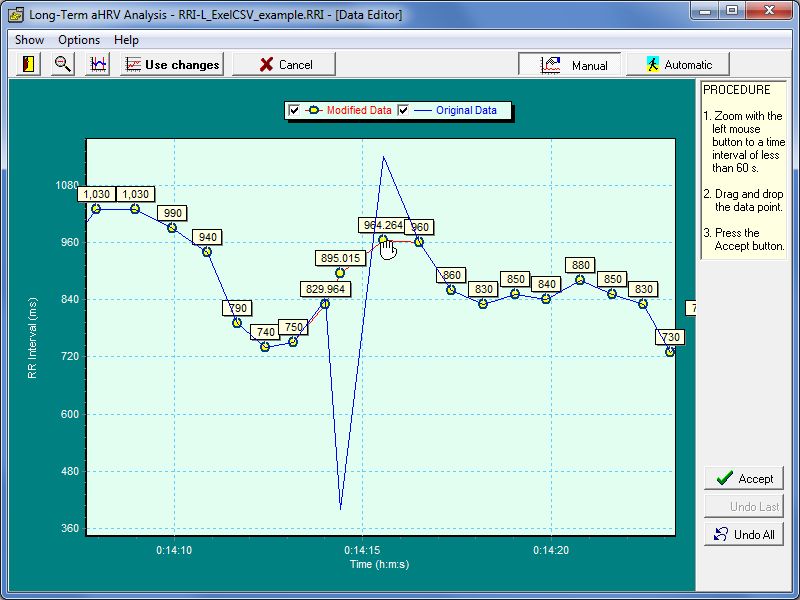The height and width of the screenshot is (600, 800).
Task: Uncheck the Original Data legend checkbox
Action: 404,110
